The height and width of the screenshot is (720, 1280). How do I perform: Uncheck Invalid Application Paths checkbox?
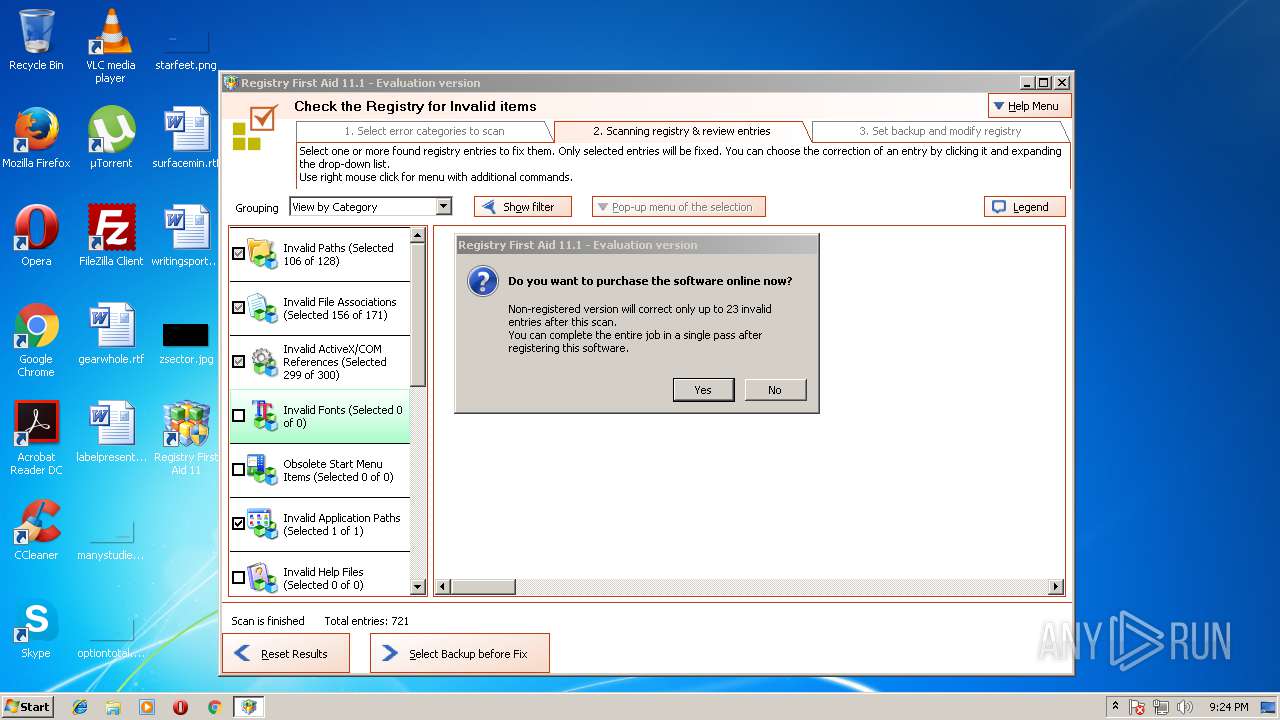[x=238, y=524]
